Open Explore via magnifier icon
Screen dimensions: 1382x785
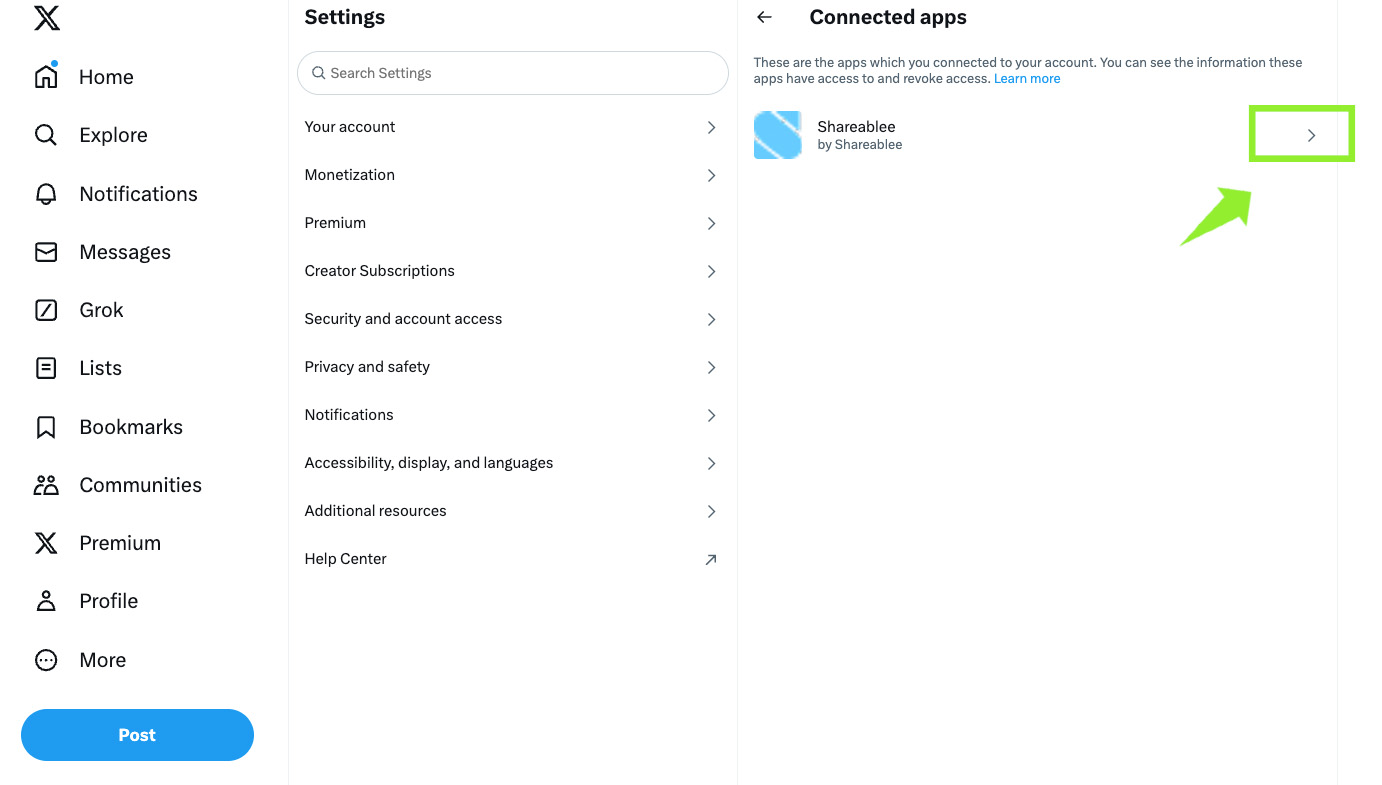coord(46,135)
